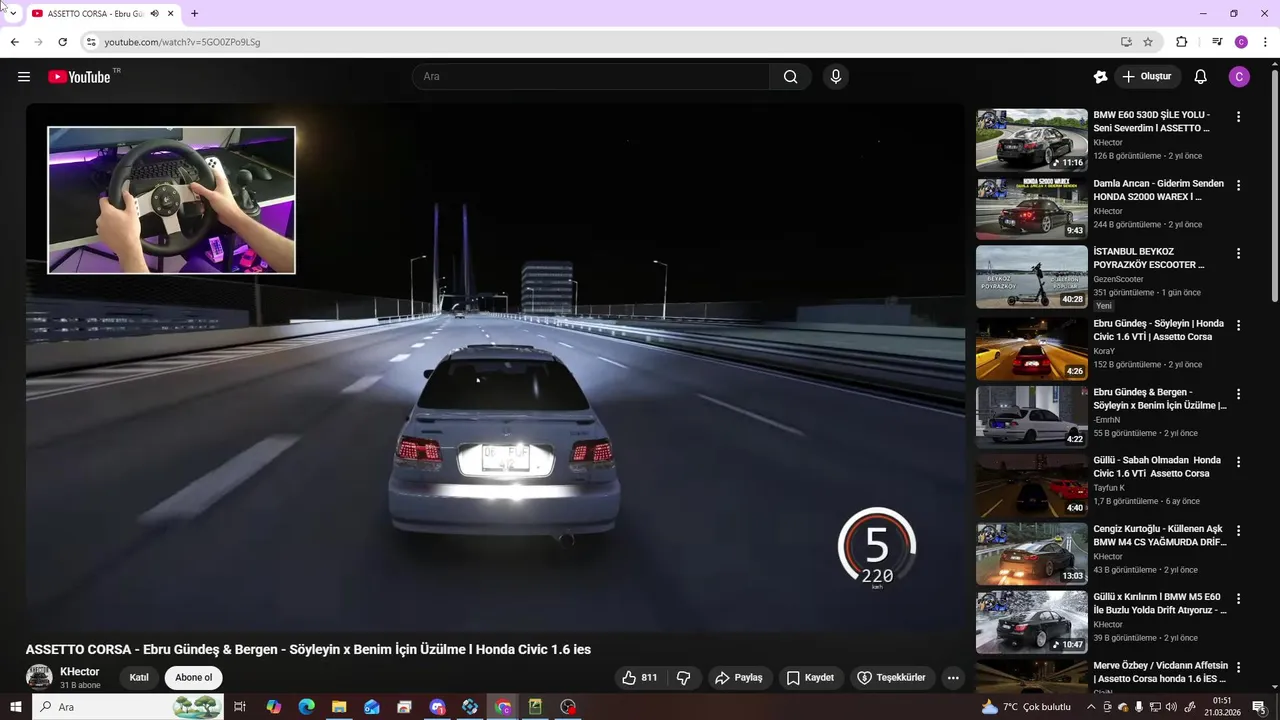Click the main video player

click(x=495, y=368)
